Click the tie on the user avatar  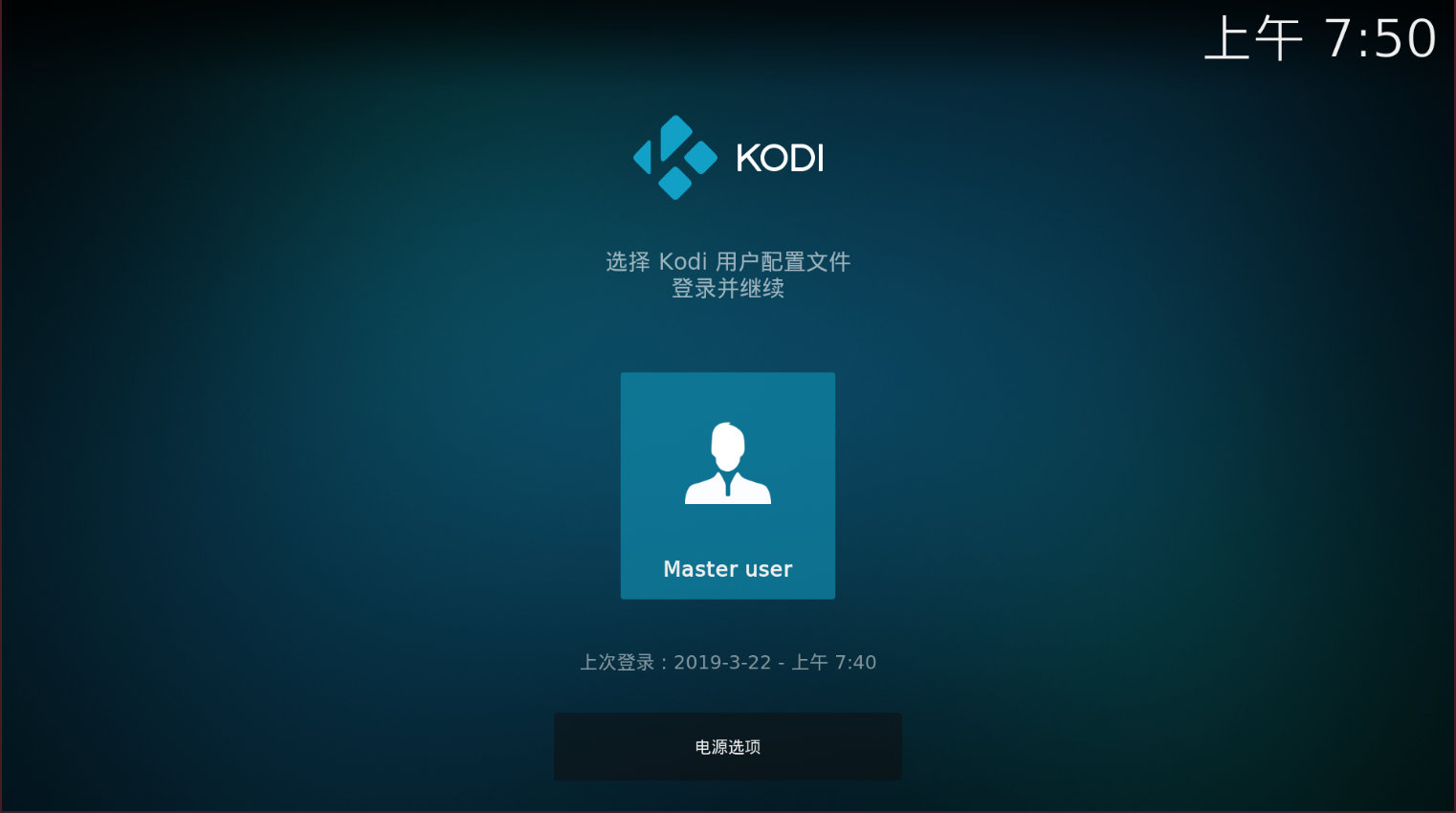728,485
